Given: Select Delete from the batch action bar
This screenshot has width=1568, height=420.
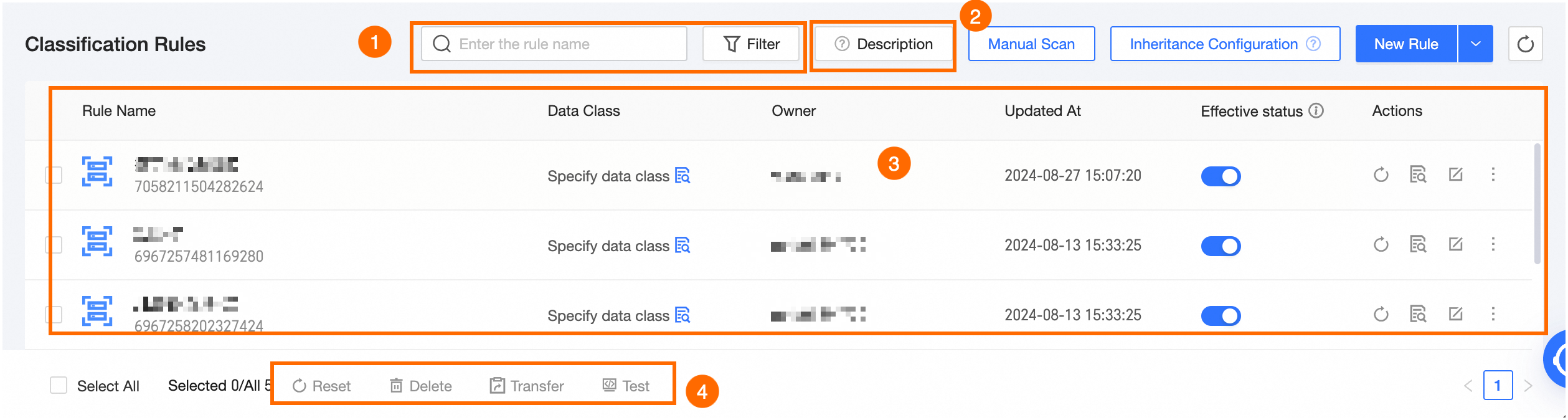Looking at the screenshot, I should pos(422,385).
